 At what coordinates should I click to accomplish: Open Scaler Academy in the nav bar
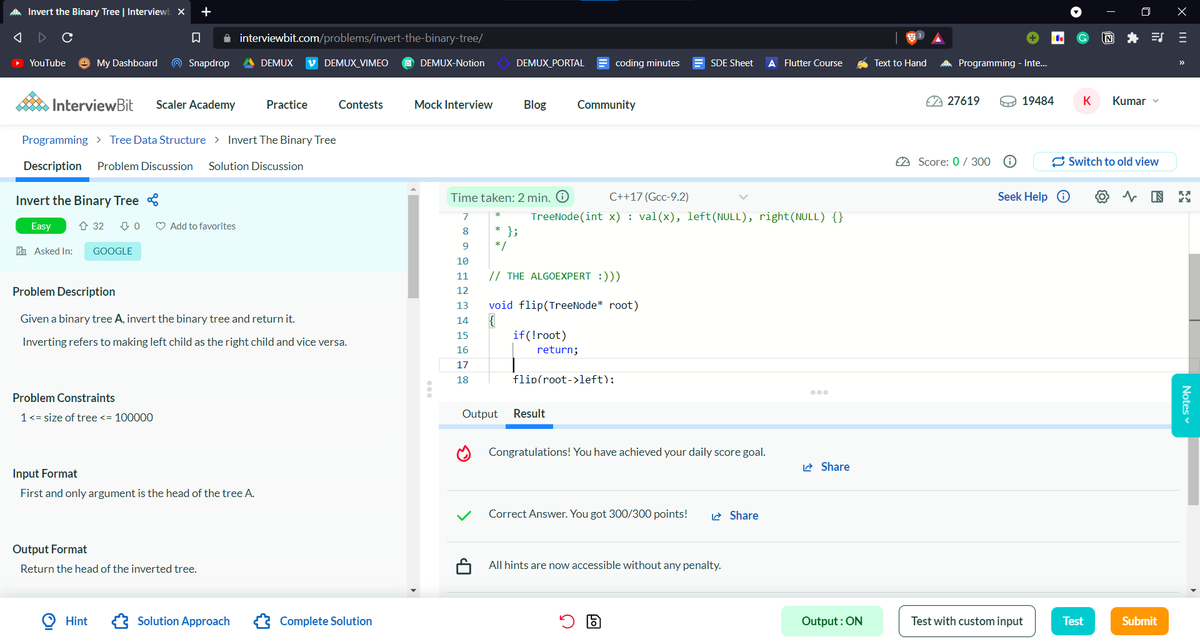tap(196, 105)
